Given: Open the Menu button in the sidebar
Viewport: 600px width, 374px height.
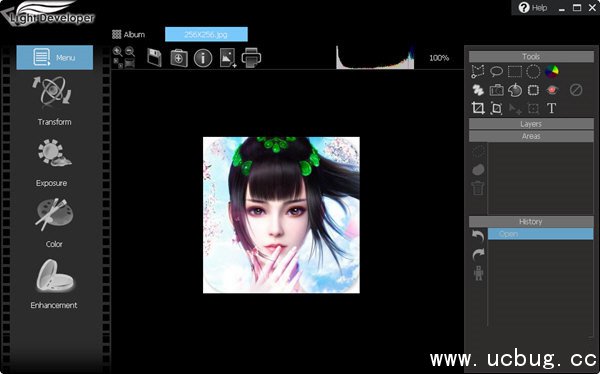Looking at the screenshot, I should (x=55, y=57).
